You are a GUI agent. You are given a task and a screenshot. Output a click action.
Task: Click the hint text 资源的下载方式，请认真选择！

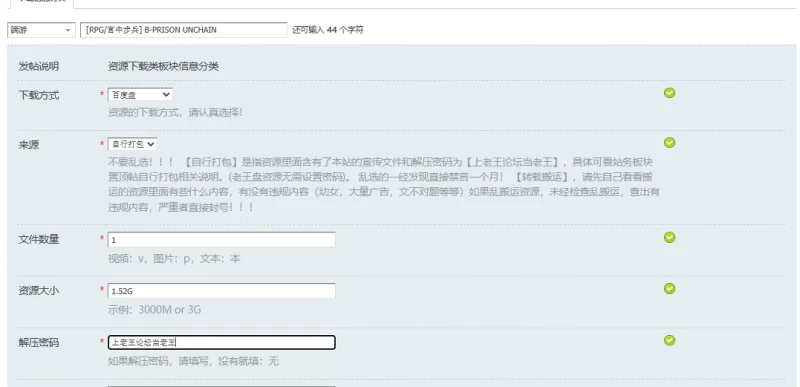(176, 112)
